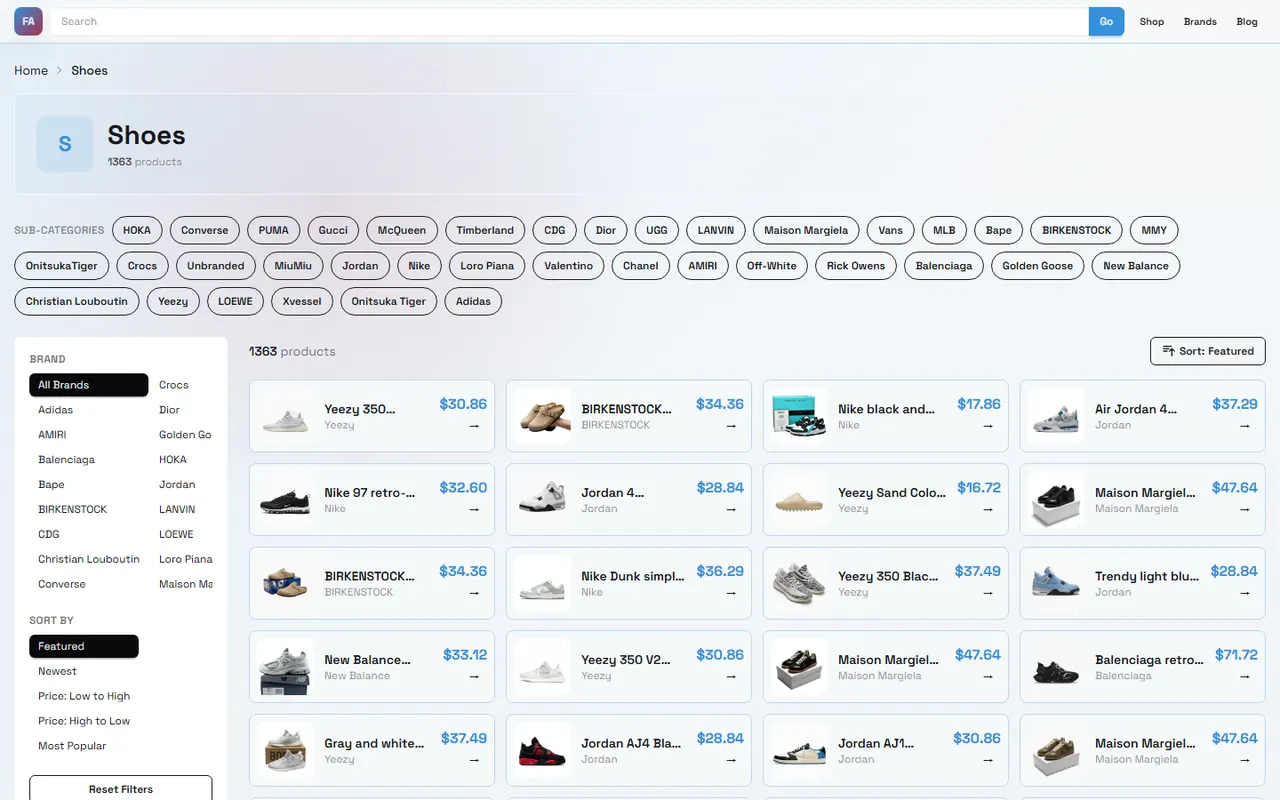The width and height of the screenshot is (1280, 800).
Task: Select Converse sub-category chip
Action: tap(205, 230)
